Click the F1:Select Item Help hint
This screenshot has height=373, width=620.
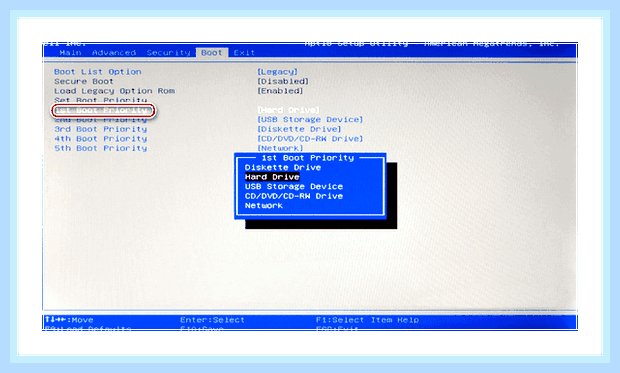pyautogui.click(x=367, y=320)
